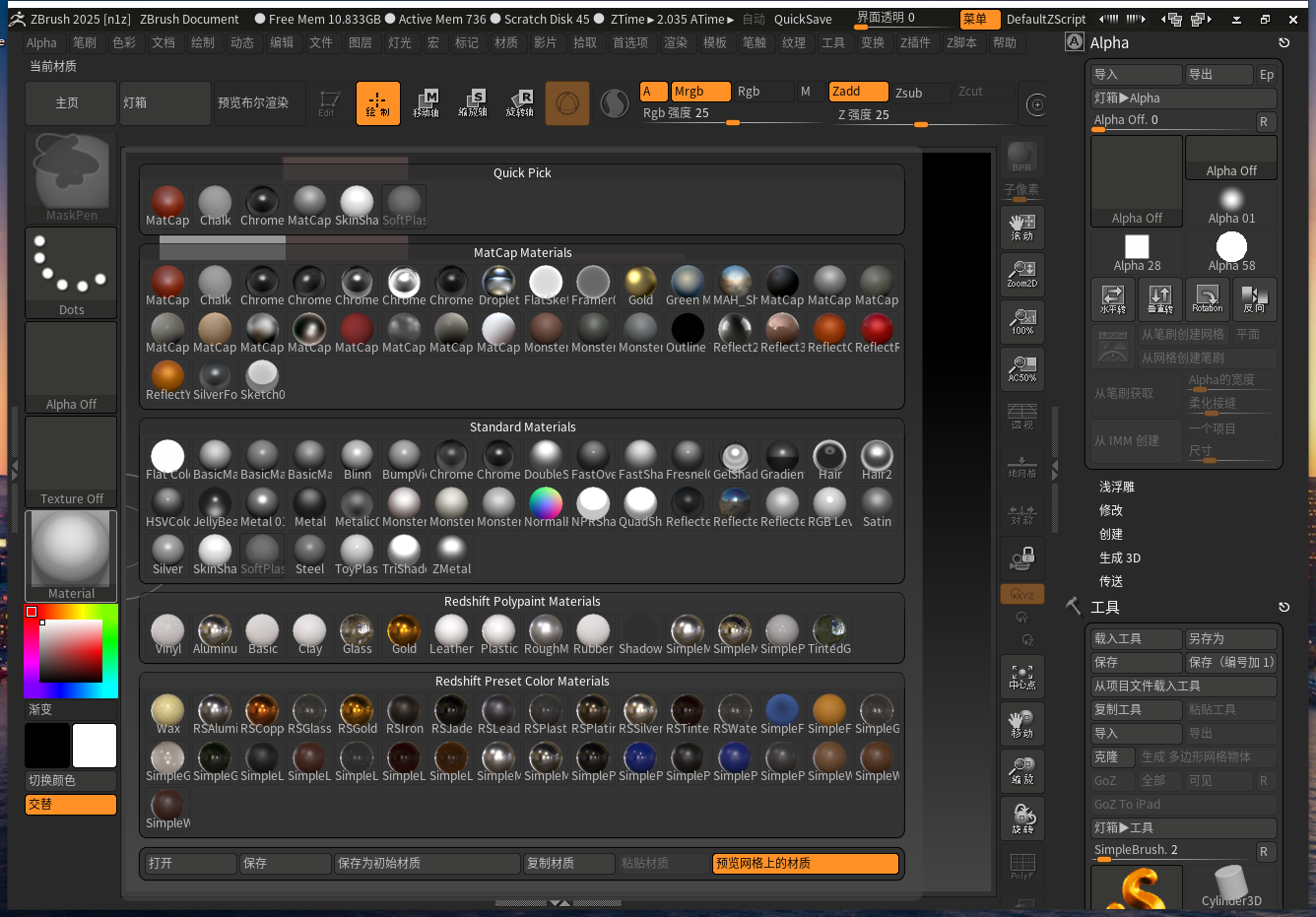Open the 材质 menu

pyautogui.click(x=506, y=42)
